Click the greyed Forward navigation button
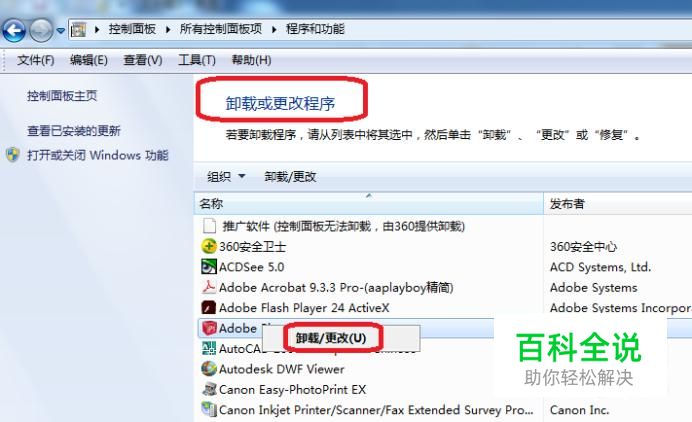 click(41, 30)
